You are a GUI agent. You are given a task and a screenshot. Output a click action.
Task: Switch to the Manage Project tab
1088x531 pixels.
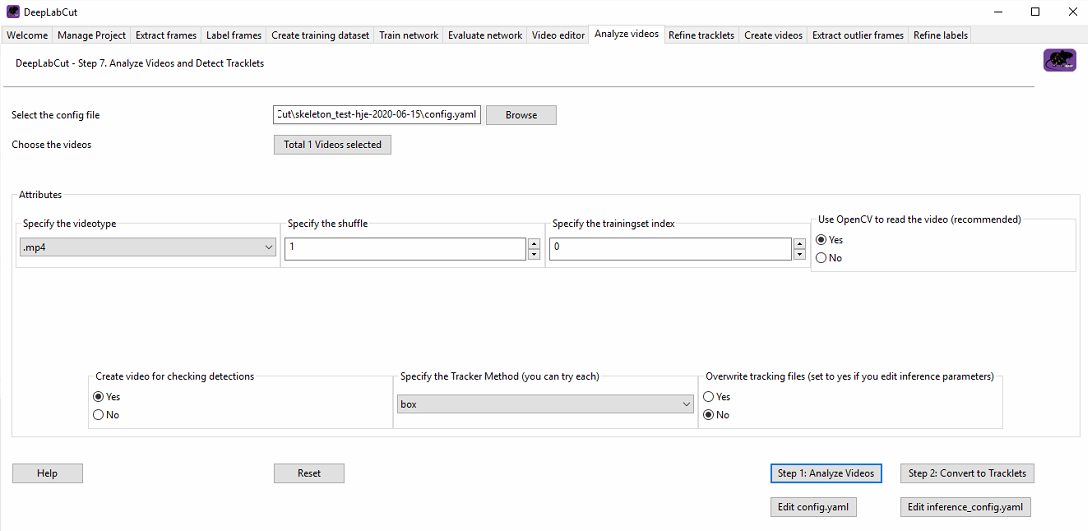92,35
